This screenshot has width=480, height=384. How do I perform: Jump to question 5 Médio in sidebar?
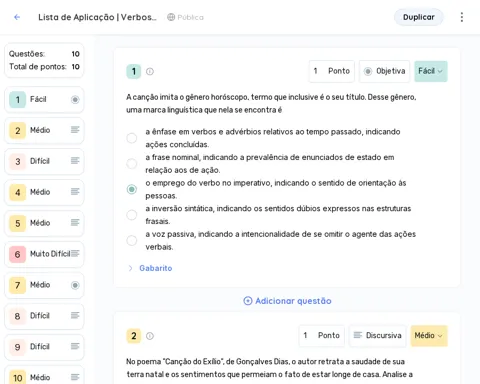click(44, 223)
